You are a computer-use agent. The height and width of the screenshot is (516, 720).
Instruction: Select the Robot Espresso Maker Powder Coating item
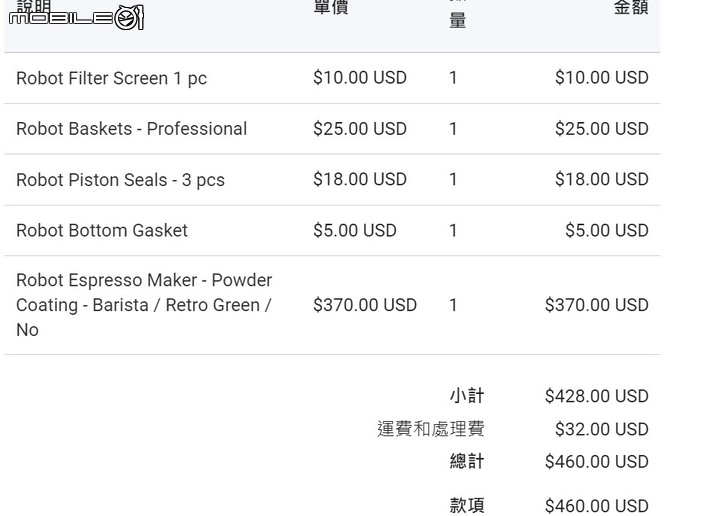(144, 305)
